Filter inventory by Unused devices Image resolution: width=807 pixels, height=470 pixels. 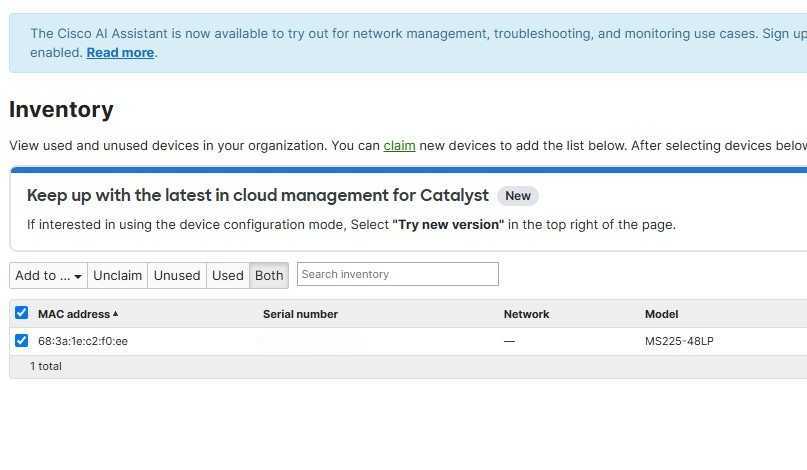click(177, 275)
